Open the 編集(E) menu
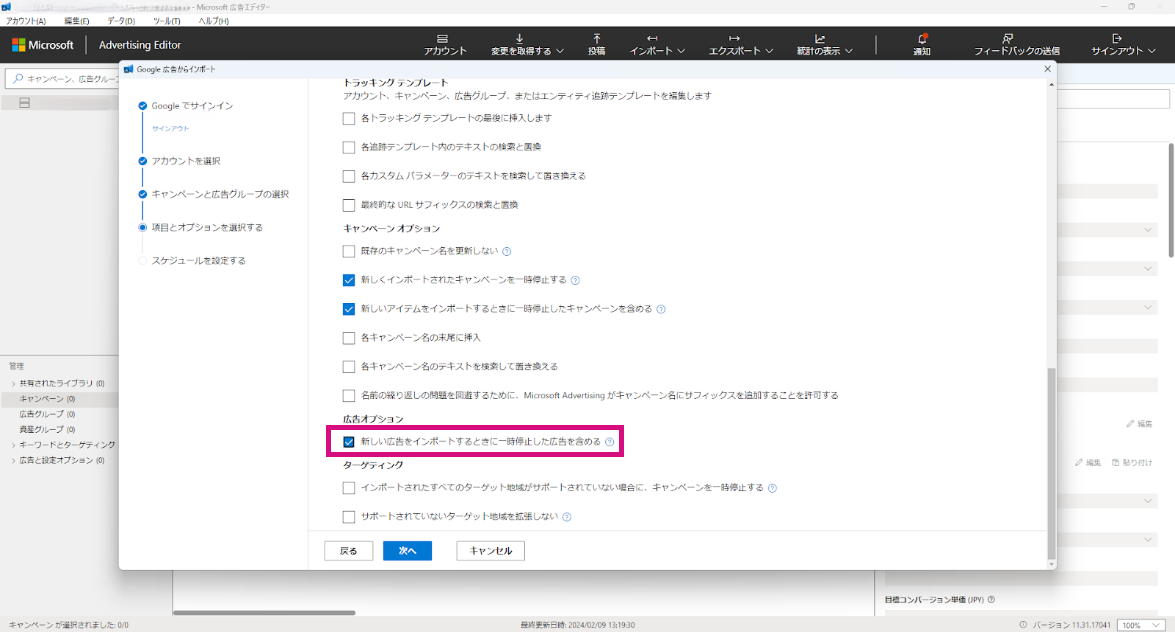 [76, 21]
